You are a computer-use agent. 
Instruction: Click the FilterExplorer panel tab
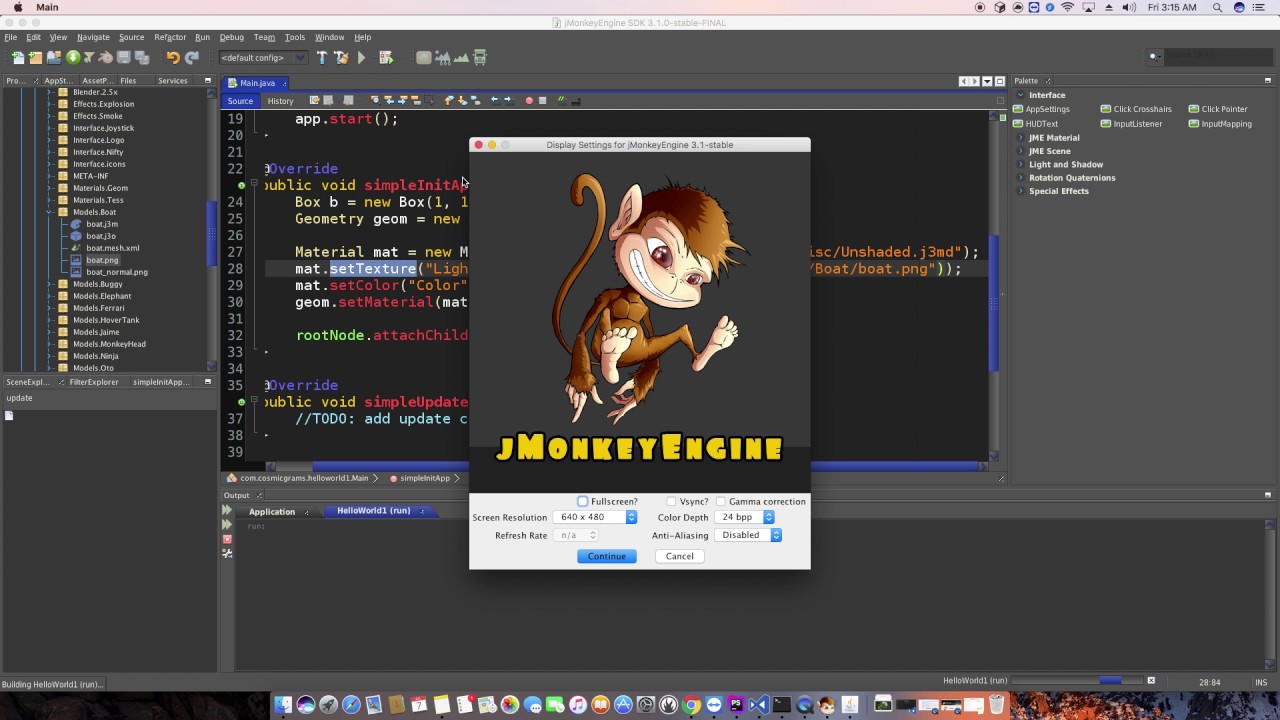(x=93, y=382)
